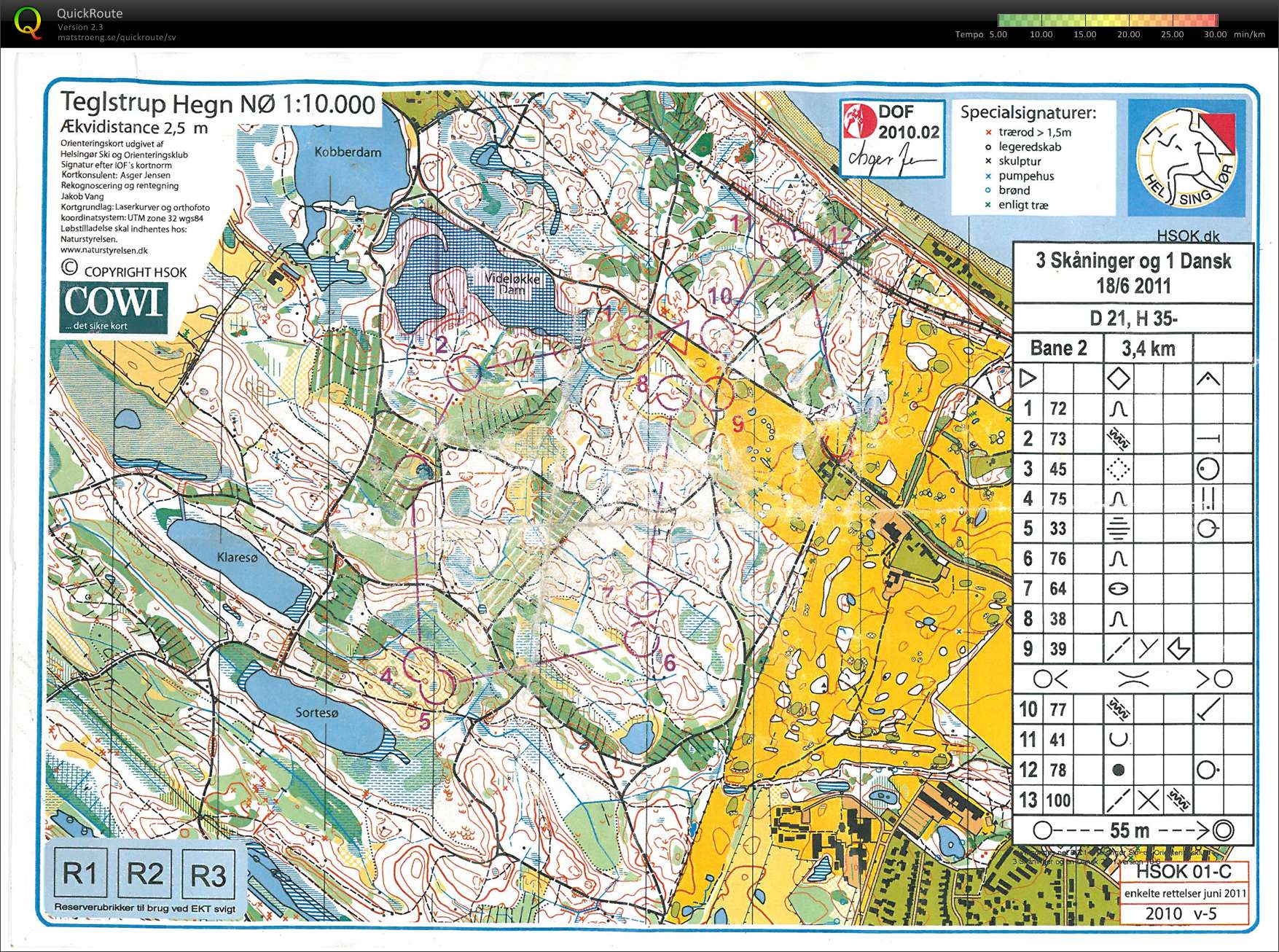Click control circle 2 on the map
This screenshot has width=1279, height=952.
click(464, 372)
